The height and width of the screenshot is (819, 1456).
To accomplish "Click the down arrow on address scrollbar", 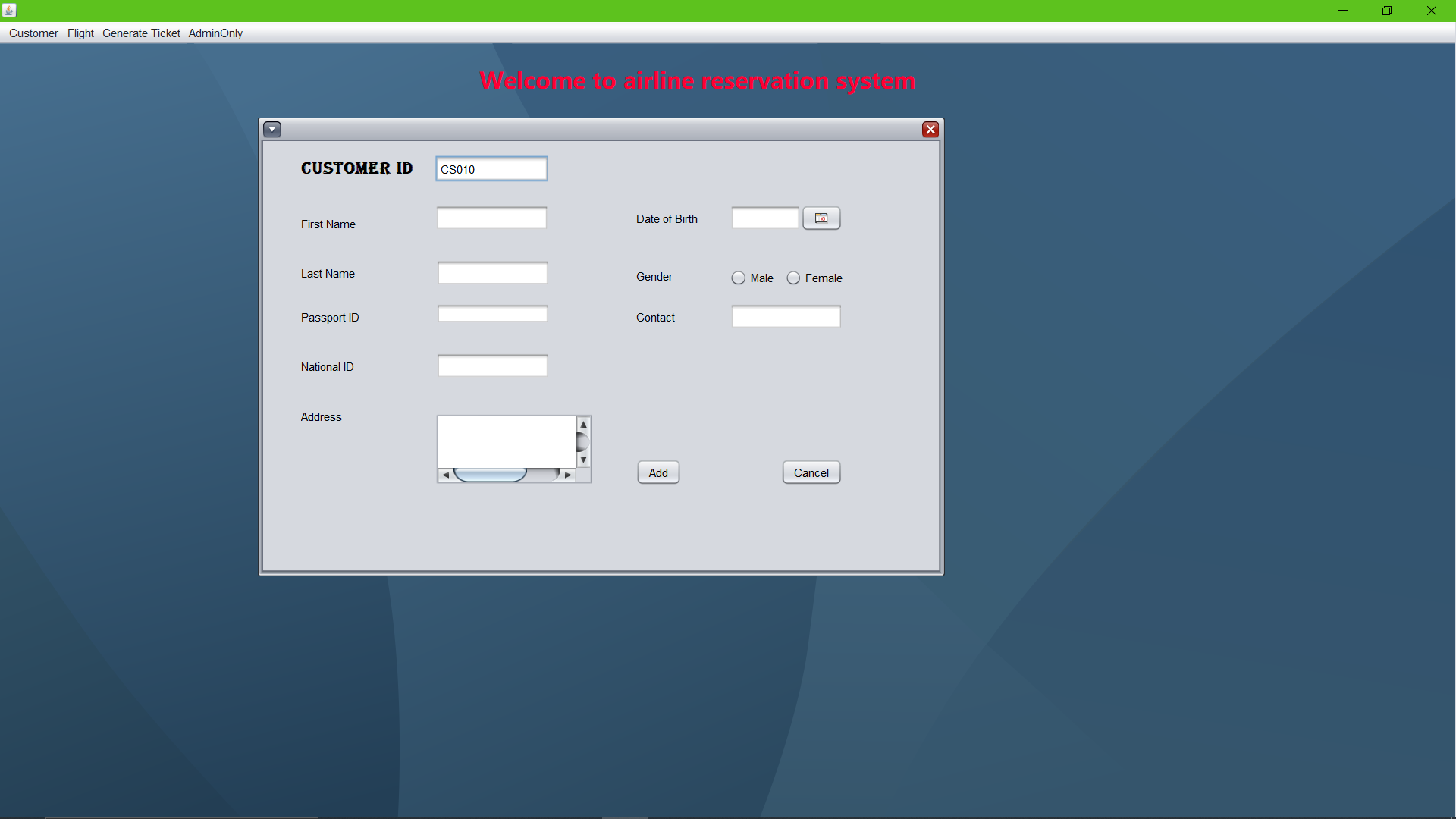I will click(583, 459).
